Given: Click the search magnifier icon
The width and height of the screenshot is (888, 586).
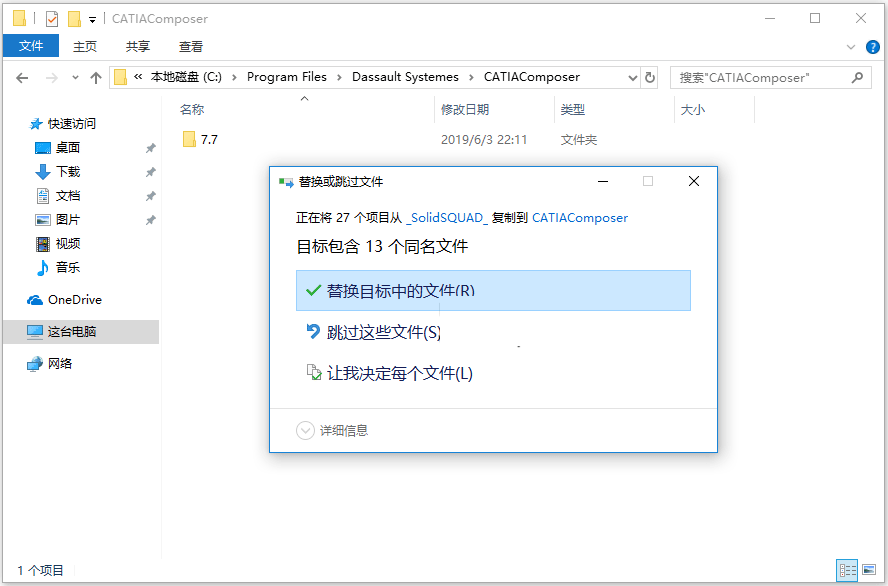Looking at the screenshot, I should point(857,78).
